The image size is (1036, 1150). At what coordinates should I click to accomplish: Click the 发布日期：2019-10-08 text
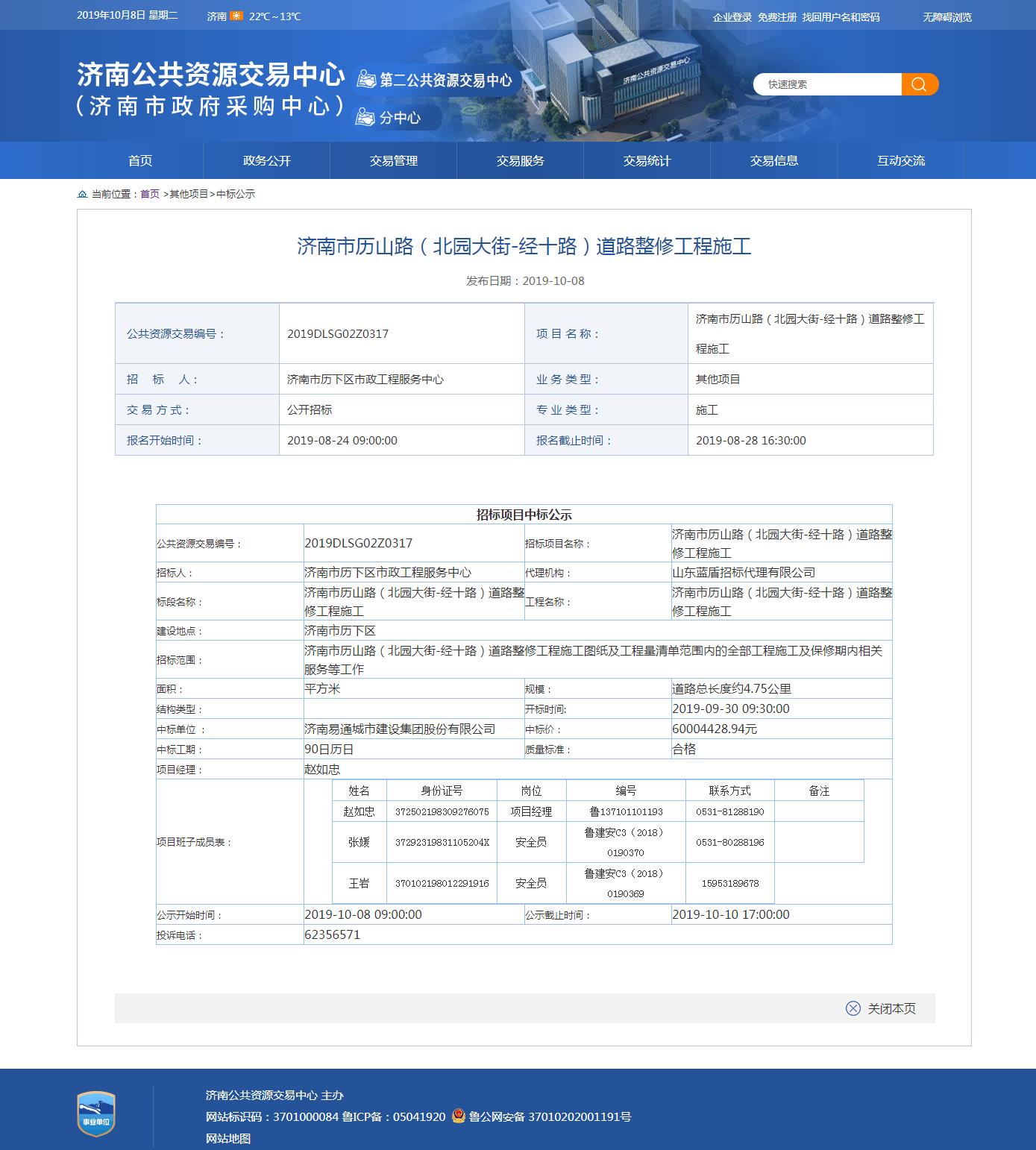(525, 280)
